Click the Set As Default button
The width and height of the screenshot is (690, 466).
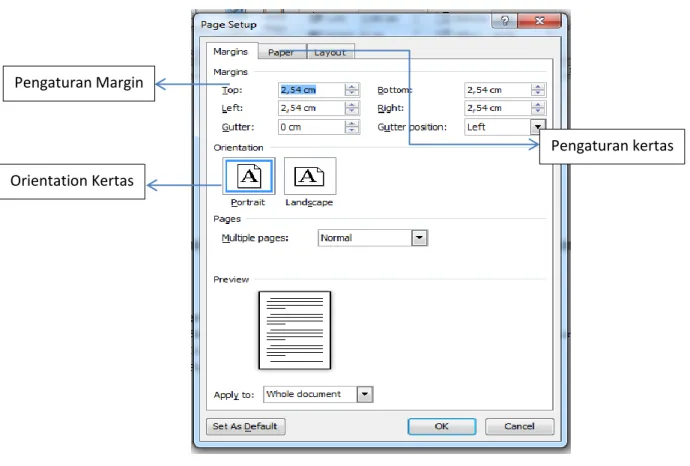point(246,426)
